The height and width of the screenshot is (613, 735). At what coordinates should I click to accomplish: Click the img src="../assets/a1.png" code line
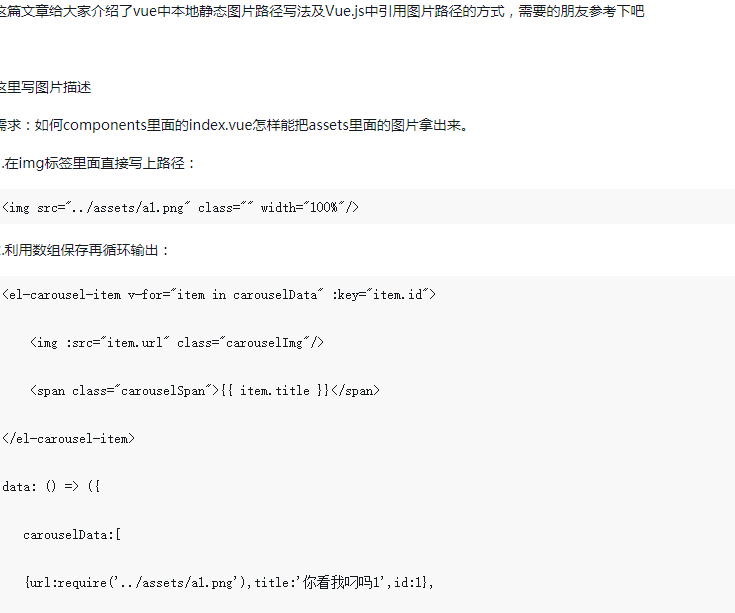180,207
